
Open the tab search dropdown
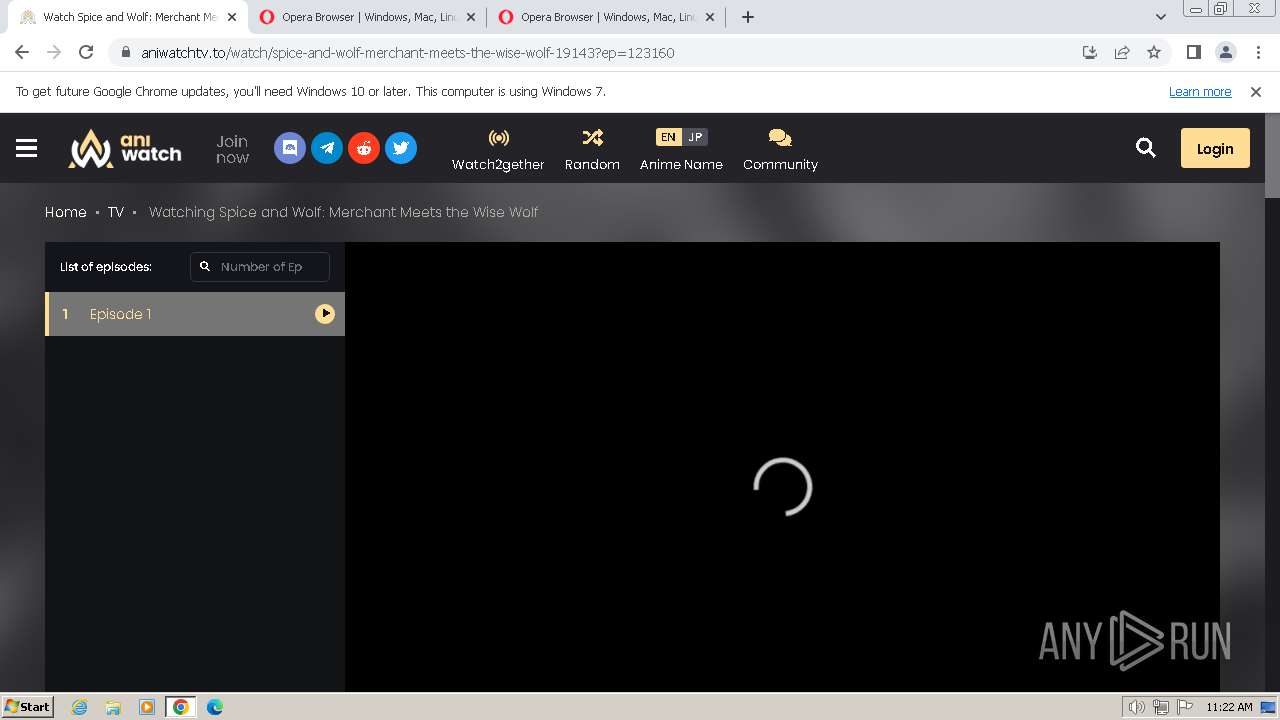coord(1160,17)
